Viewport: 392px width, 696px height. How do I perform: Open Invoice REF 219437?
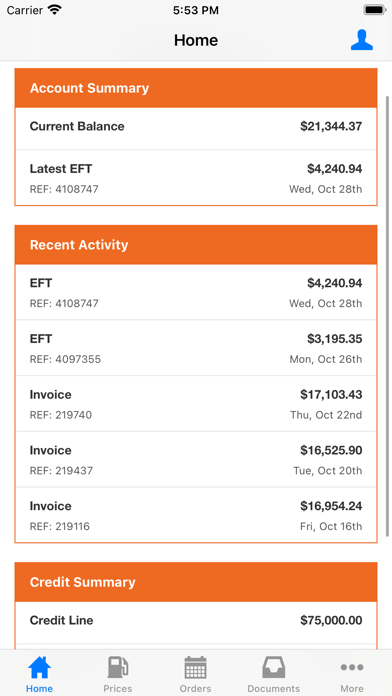196,459
